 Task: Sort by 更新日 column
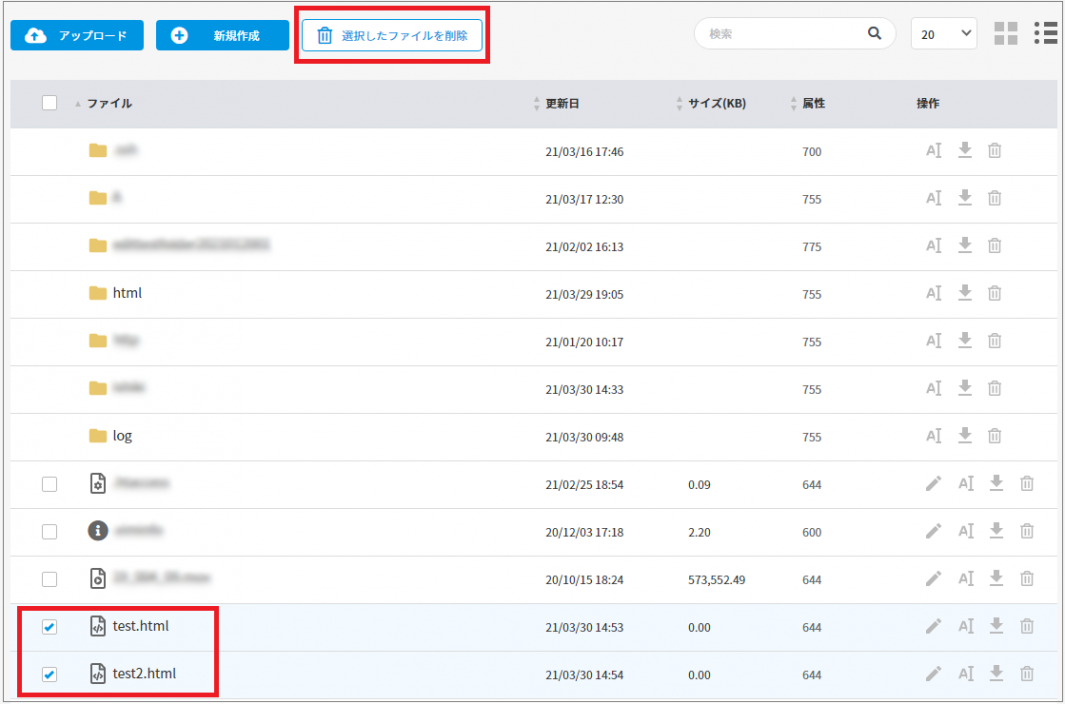click(561, 103)
